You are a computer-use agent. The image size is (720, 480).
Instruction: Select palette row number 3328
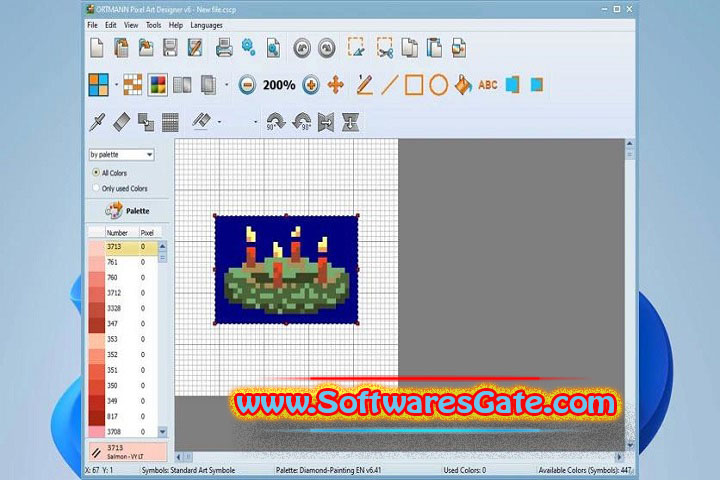pos(123,309)
